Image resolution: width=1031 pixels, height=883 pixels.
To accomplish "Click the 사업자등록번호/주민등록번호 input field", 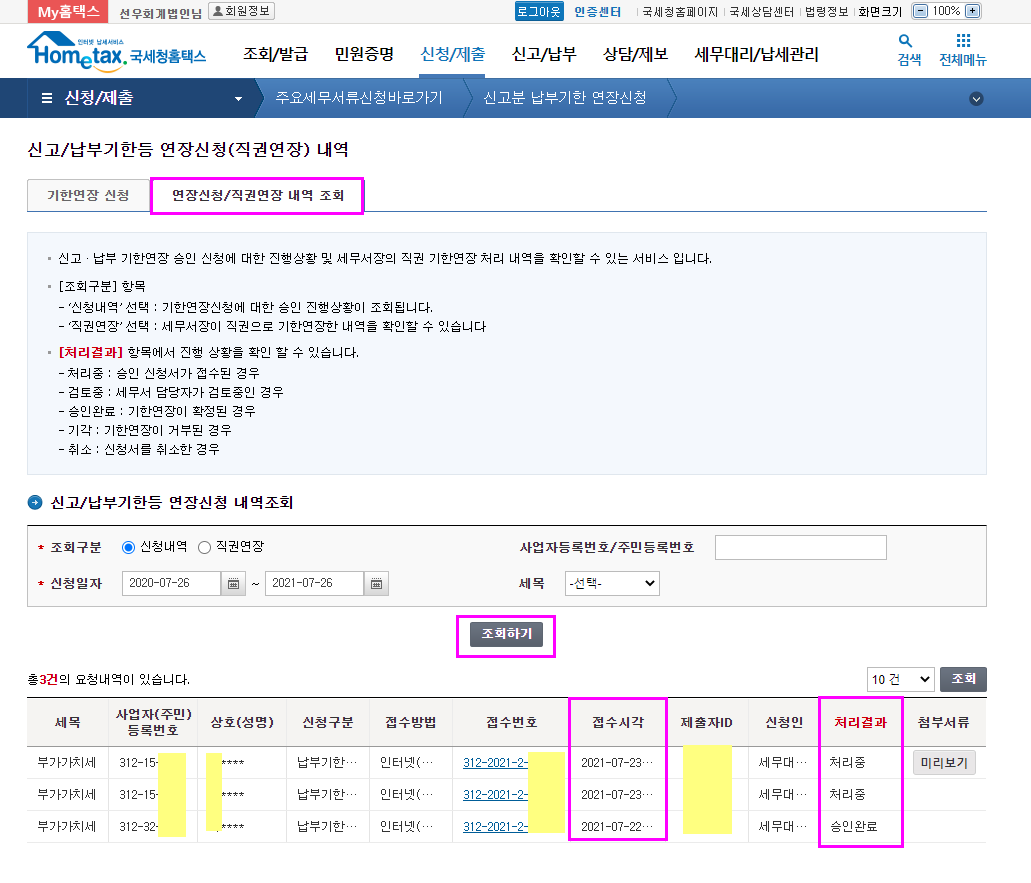I will 800,547.
